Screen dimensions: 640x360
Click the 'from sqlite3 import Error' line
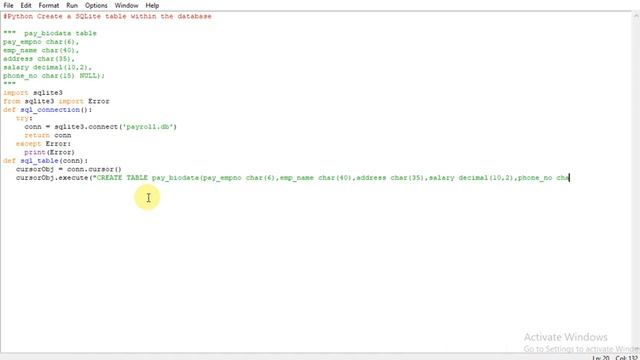(56, 101)
